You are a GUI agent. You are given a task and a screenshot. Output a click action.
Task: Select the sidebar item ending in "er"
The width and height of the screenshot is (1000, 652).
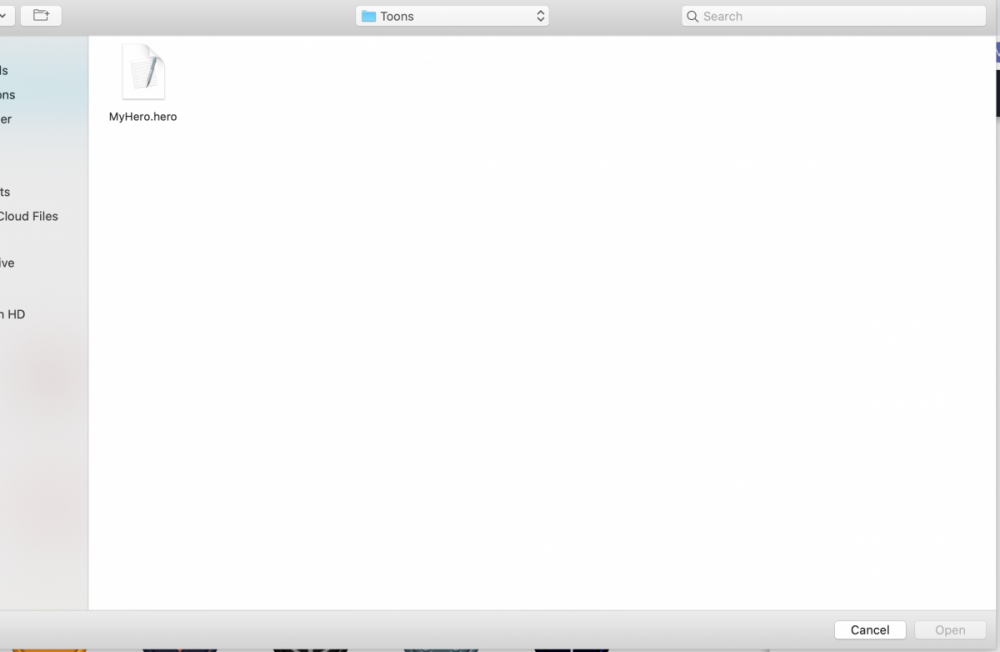pos(6,119)
